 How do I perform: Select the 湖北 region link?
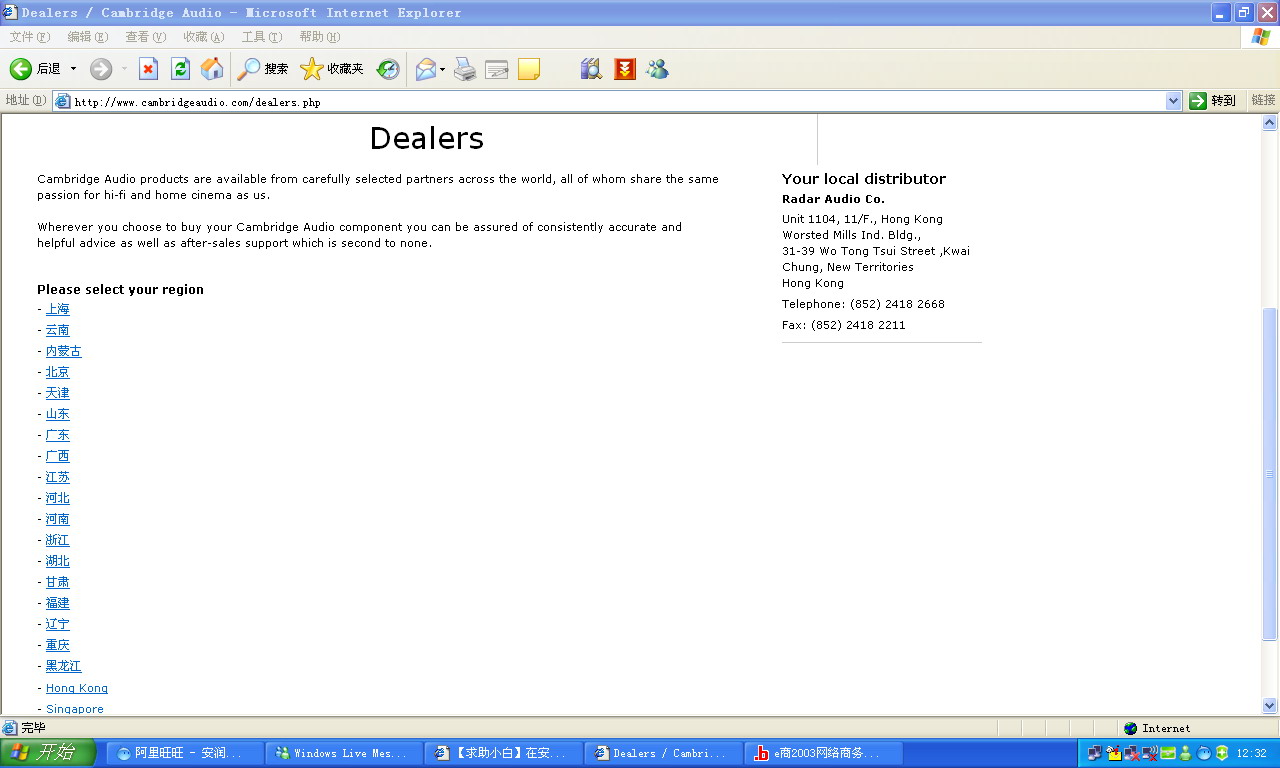coord(58,561)
